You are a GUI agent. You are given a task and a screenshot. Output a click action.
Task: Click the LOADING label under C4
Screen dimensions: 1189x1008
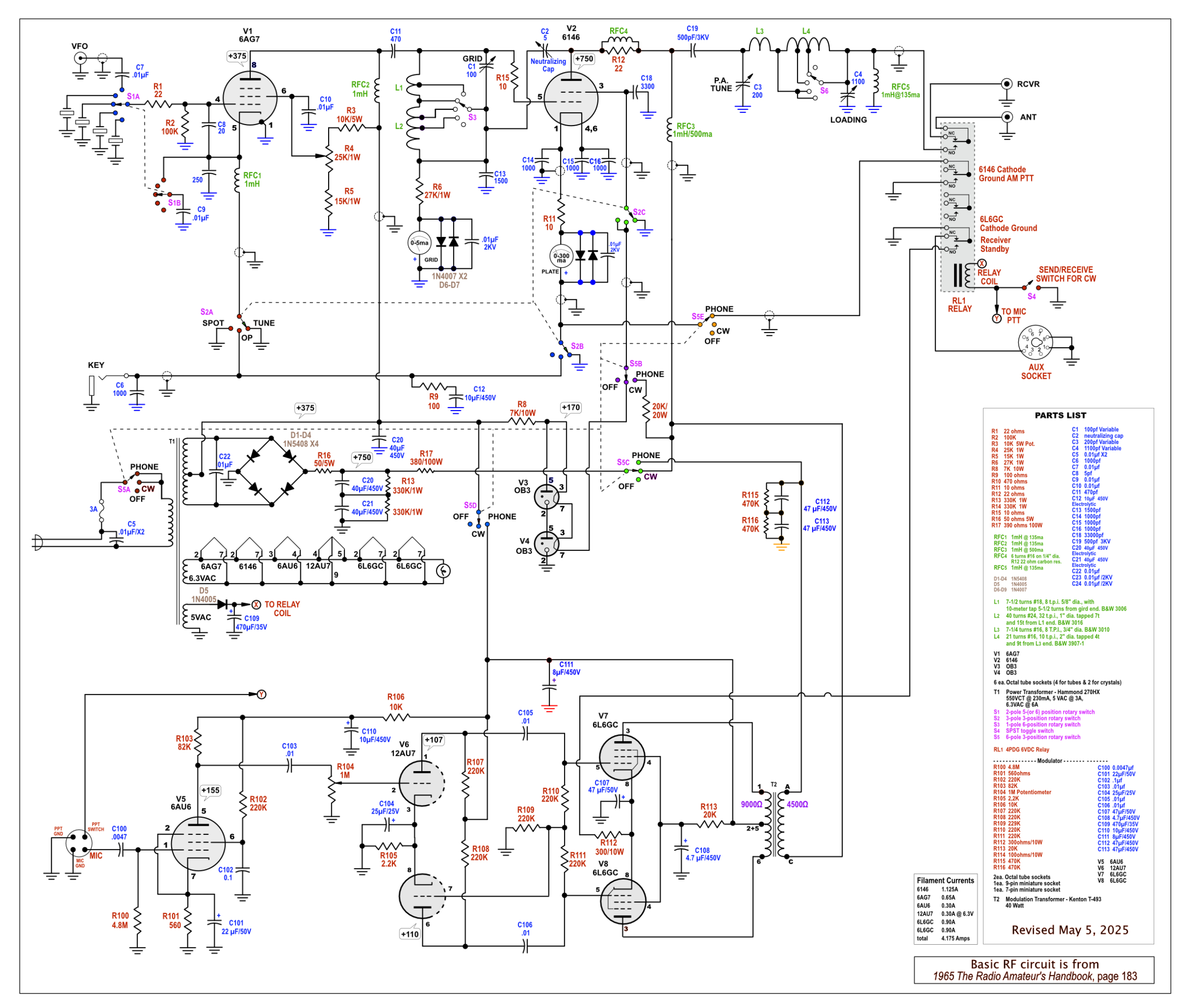click(848, 119)
